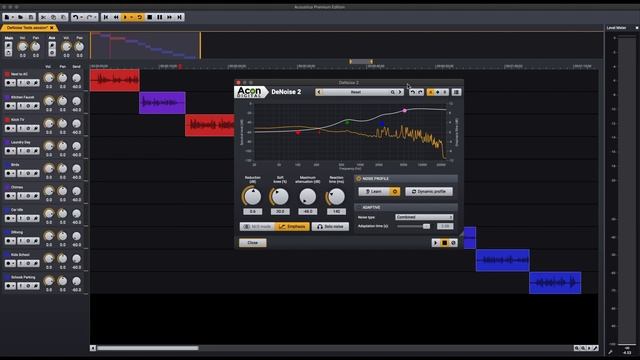Viewport: 640px width, 360px height.
Task: Open the play options dropdown arrow
Action: pos(131,17)
